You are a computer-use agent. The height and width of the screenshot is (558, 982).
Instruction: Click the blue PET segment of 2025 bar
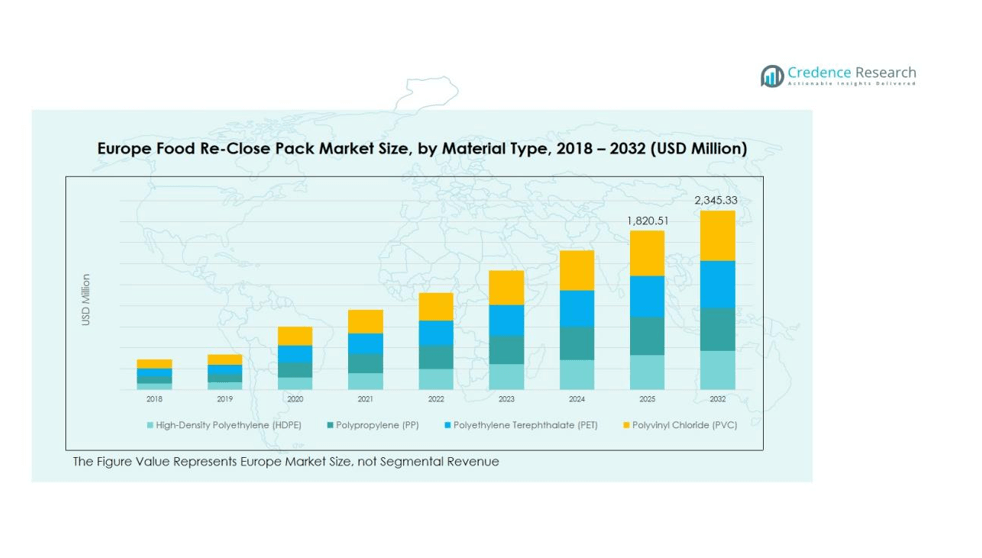(x=646, y=296)
